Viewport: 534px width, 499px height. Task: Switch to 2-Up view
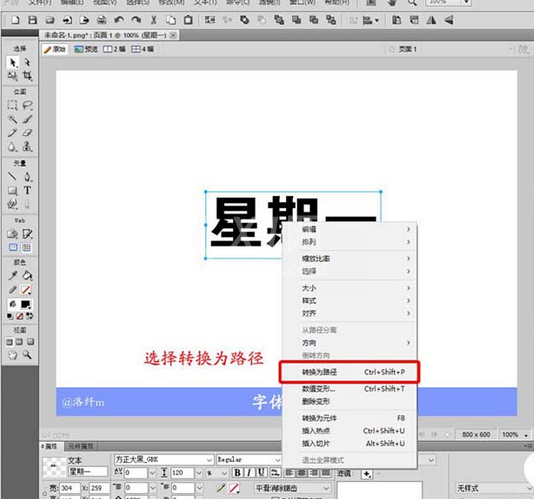pyautogui.click(x=114, y=49)
